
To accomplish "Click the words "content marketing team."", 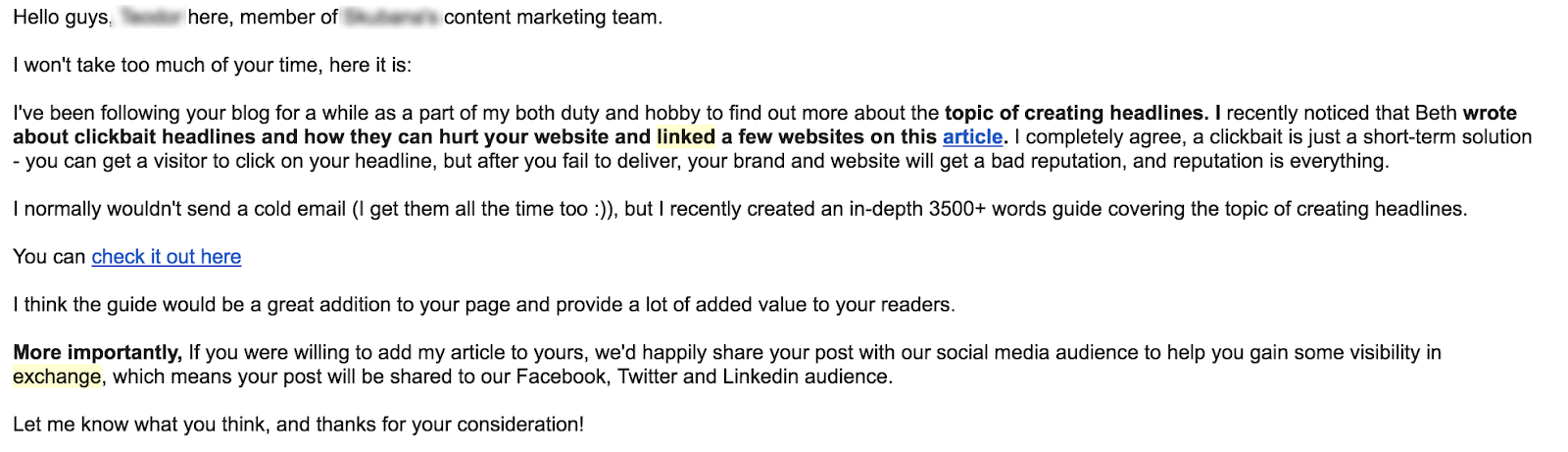I will point(553,18).
